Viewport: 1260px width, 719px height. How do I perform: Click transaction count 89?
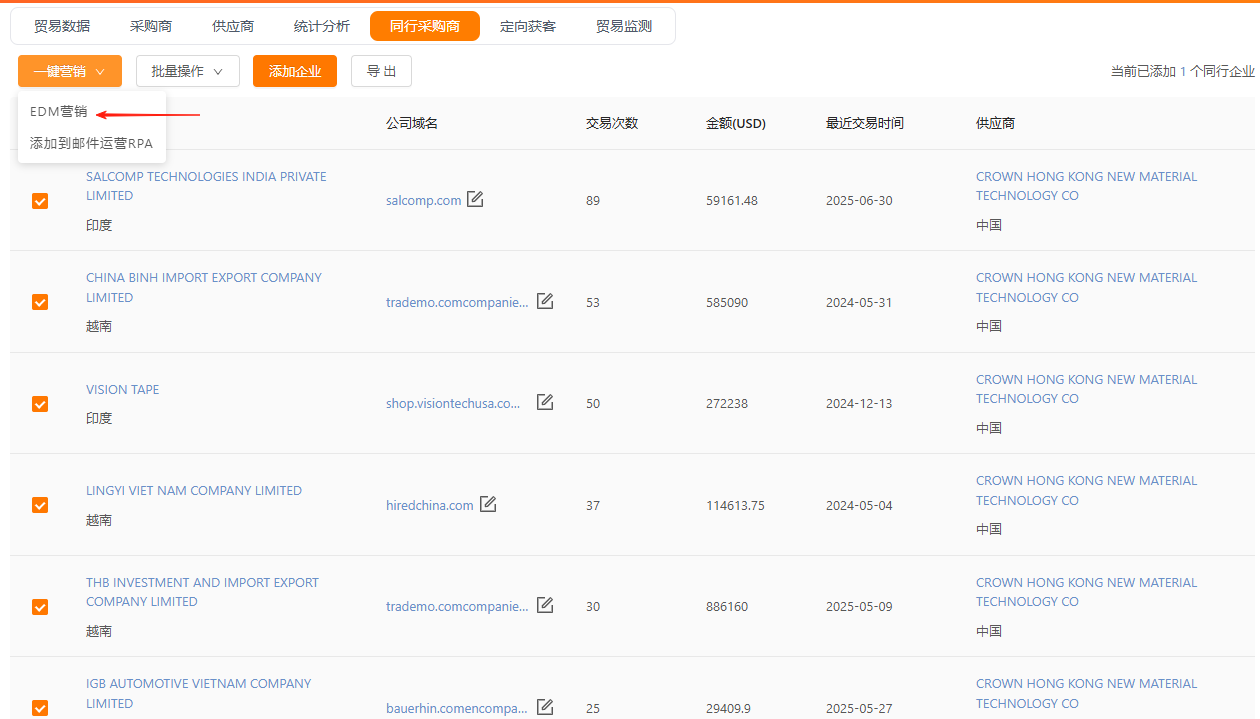pyautogui.click(x=593, y=200)
